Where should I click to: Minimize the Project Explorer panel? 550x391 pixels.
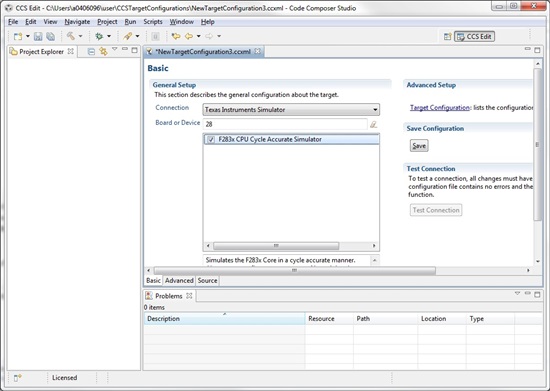click(x=125, y=49)
